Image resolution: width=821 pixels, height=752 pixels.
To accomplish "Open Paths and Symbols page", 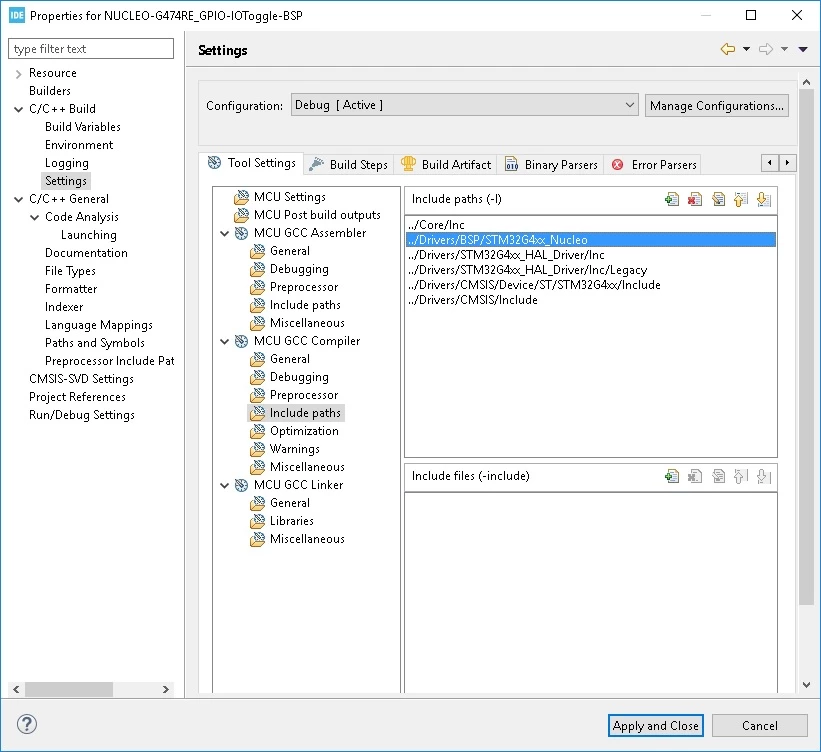I will [x=95, y=343].
